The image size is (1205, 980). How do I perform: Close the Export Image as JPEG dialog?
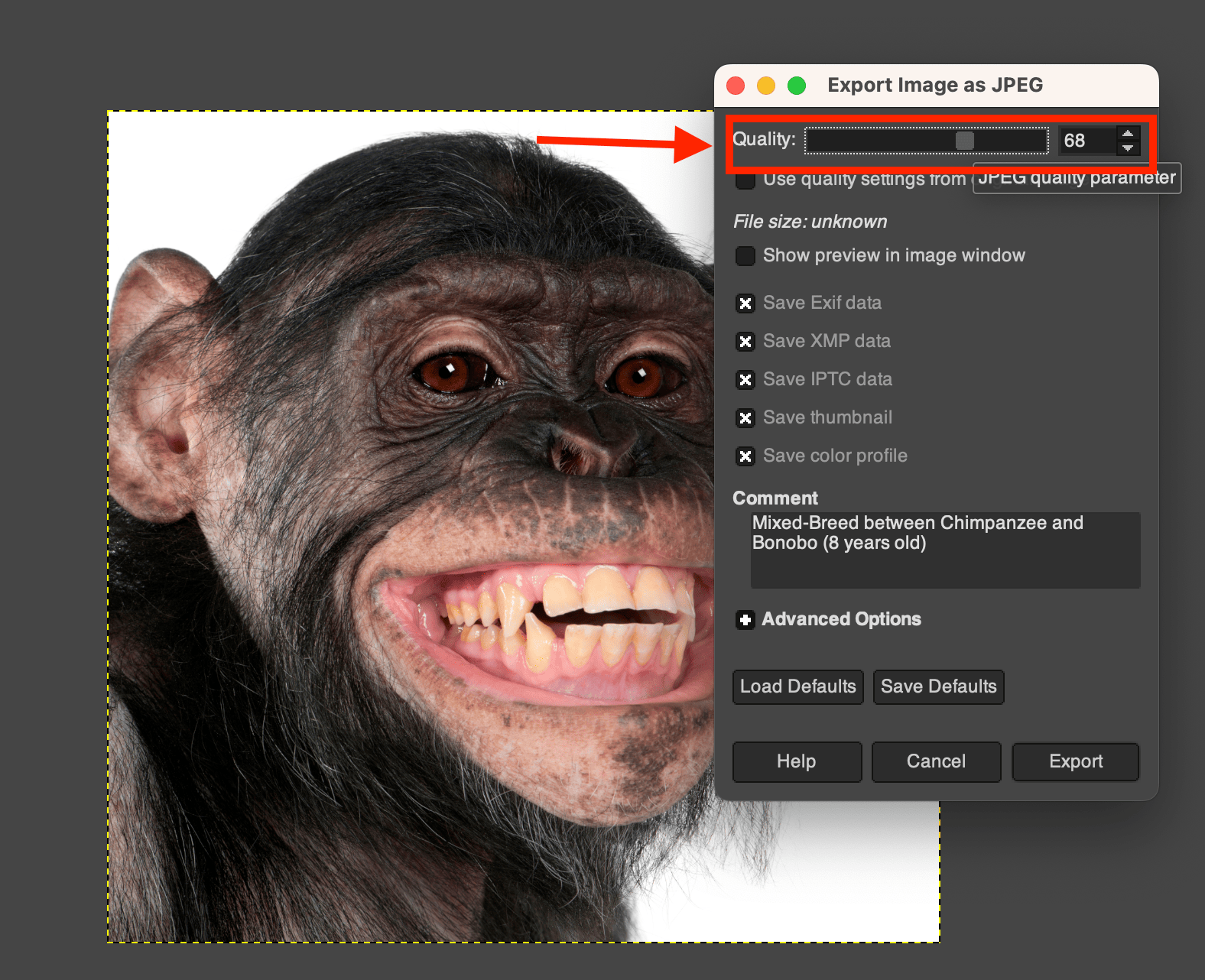pos(736,86)
